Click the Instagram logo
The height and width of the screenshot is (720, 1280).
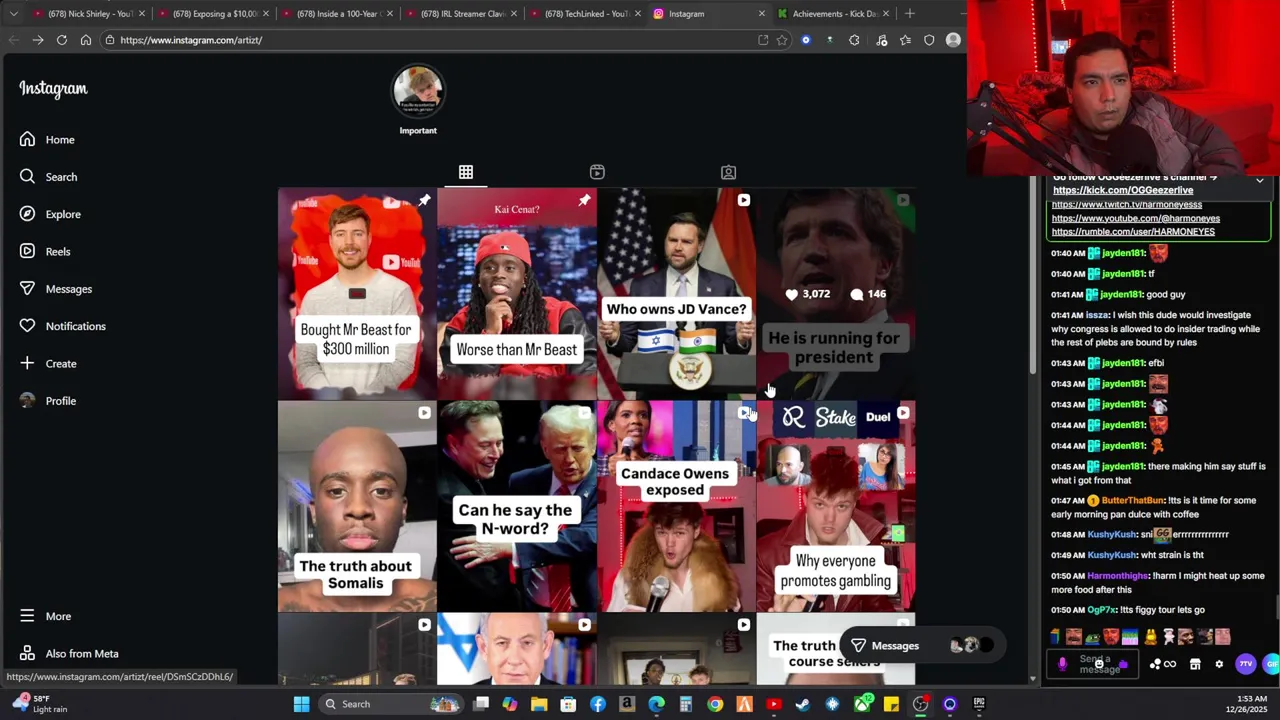(53, 89)
